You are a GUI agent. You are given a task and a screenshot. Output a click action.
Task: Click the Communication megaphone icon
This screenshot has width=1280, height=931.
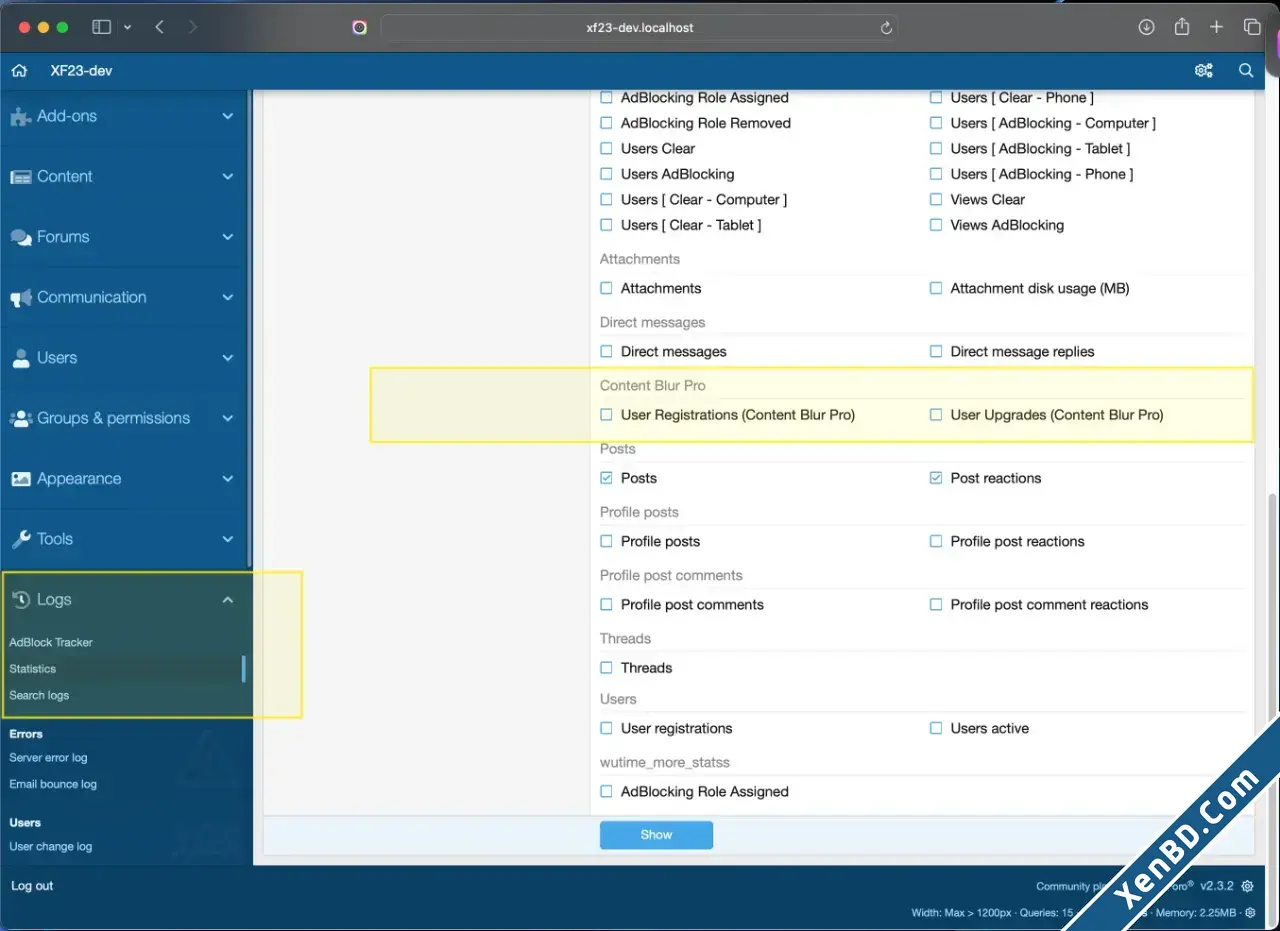(20, 298)
